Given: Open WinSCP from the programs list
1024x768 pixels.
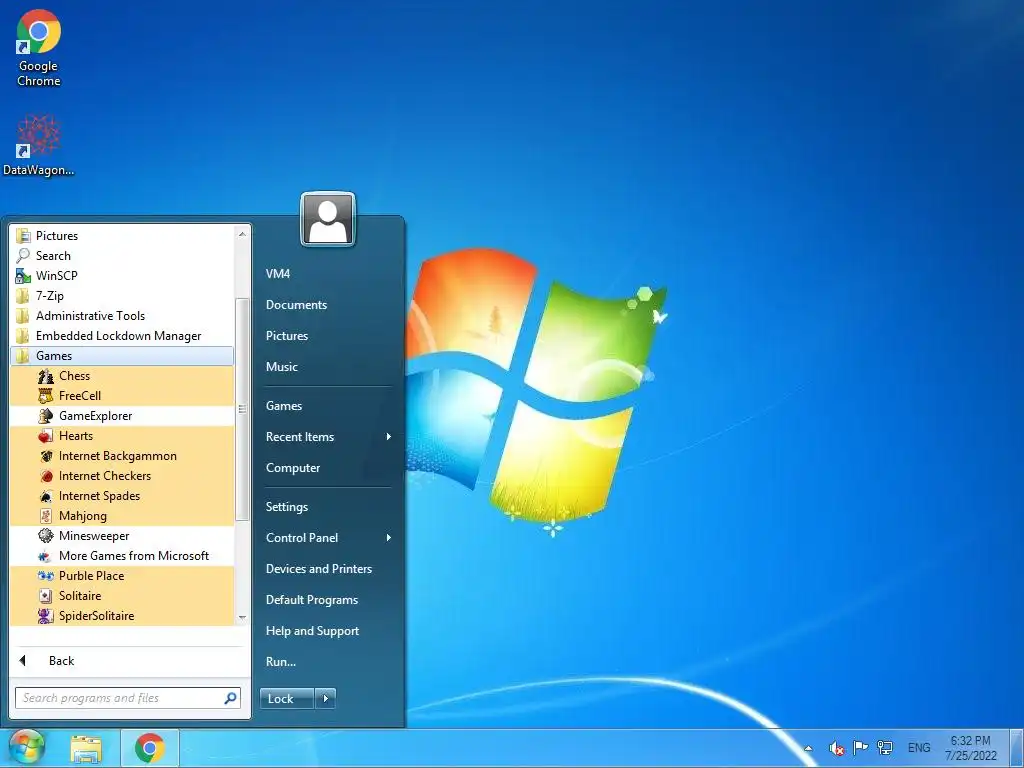Looking at the screenshot, I should tap(121, 276).
